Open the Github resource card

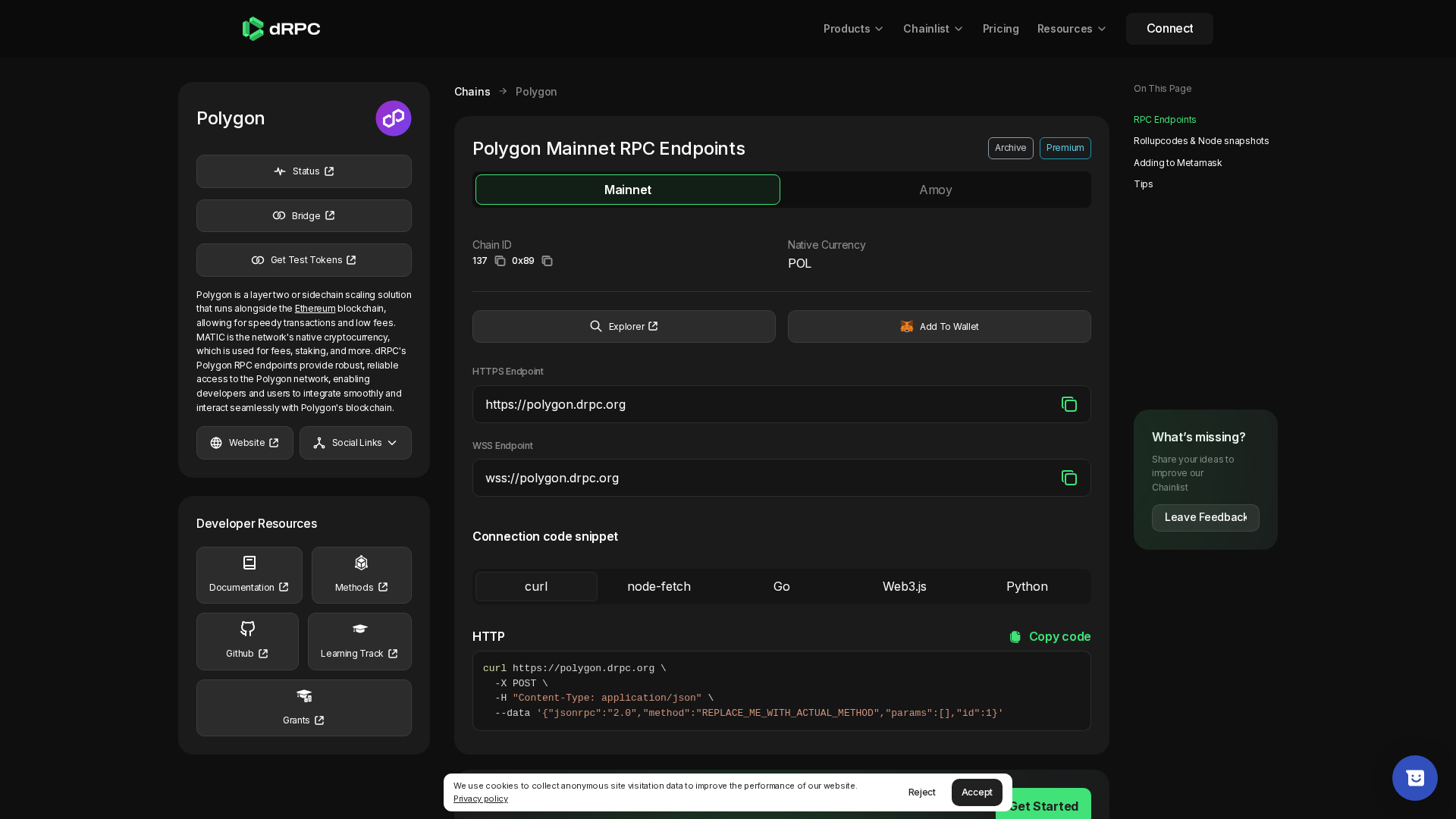pyautogui.click(x=247, y=642)
